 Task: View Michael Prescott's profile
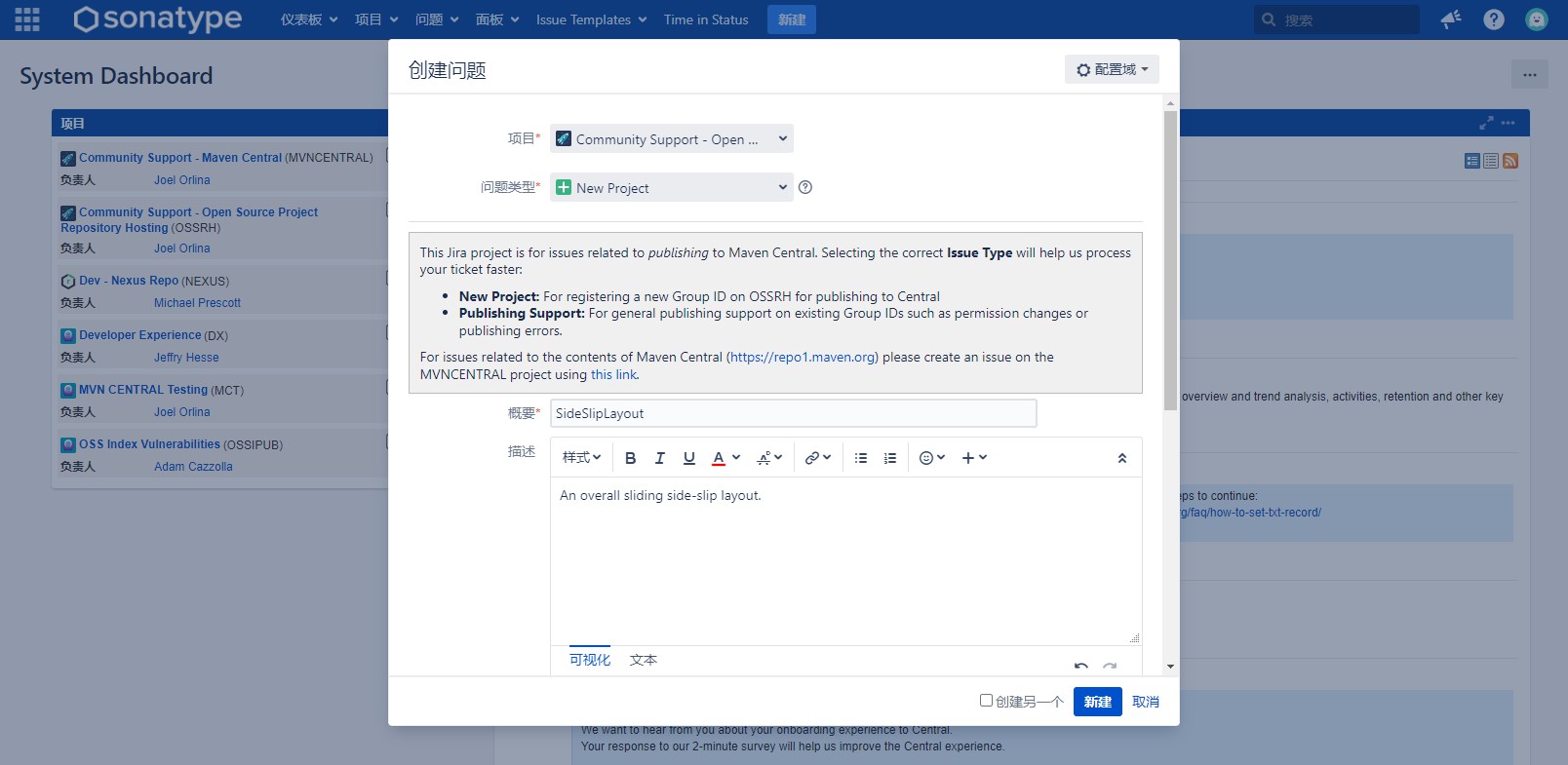click(197, 303)
